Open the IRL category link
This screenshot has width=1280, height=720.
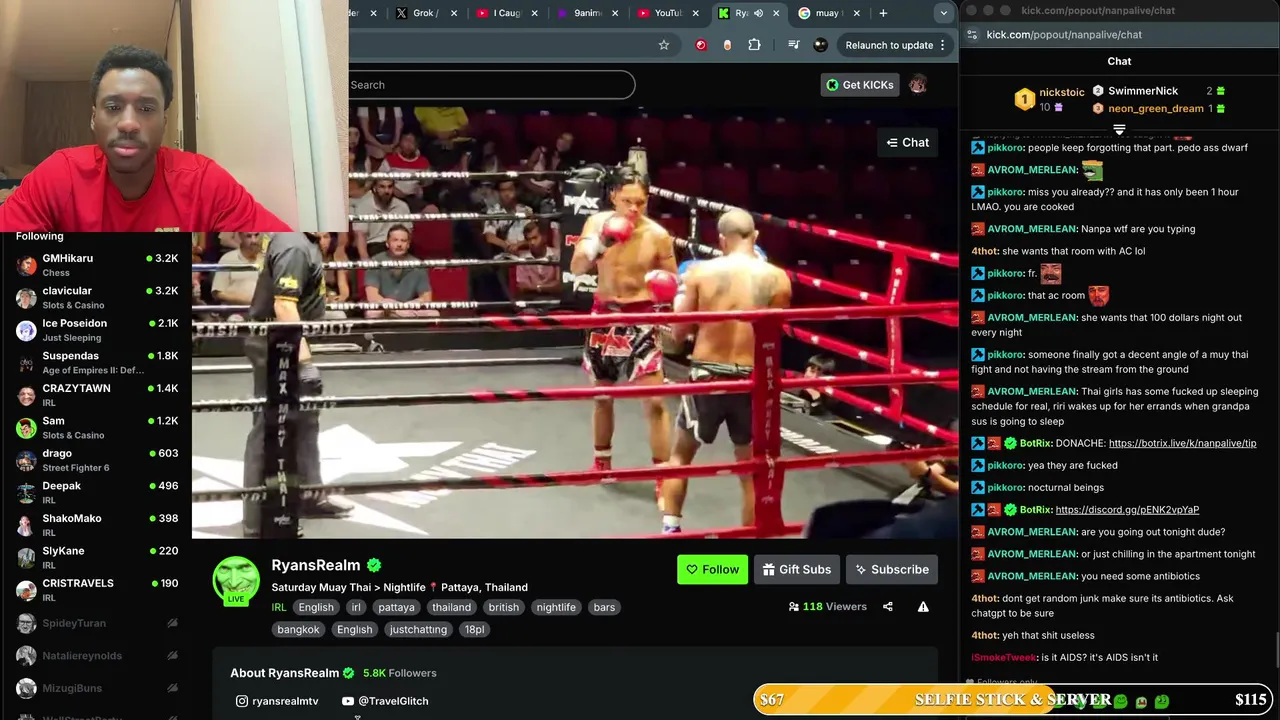[279, 607]
